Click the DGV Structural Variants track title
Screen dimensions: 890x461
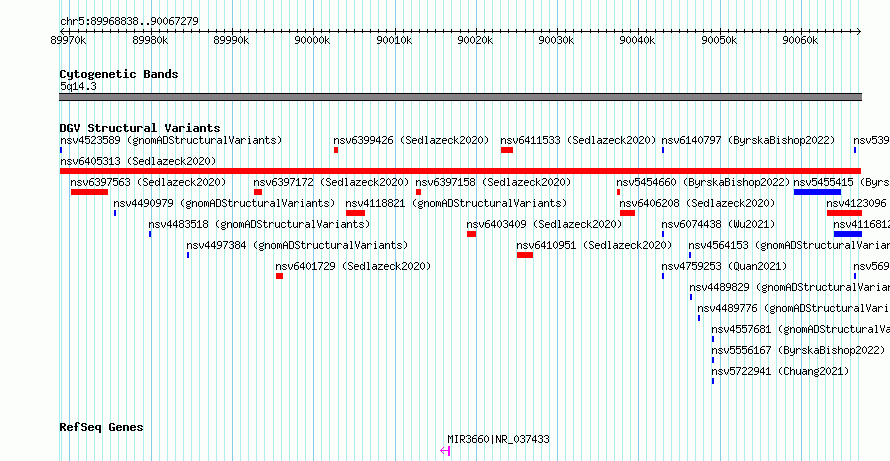[x=140, y=128]
